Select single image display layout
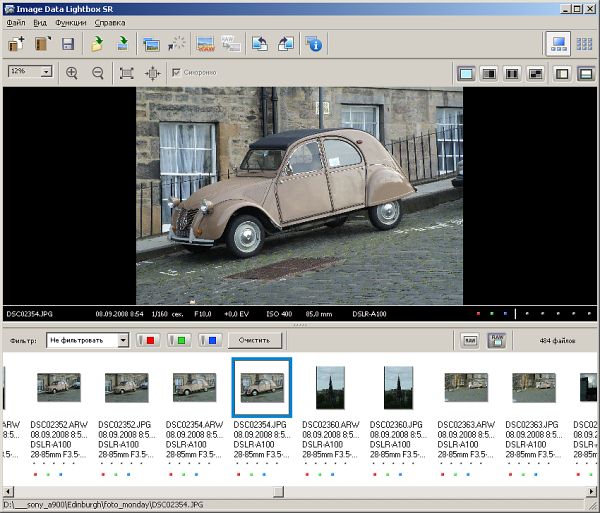 466,73
